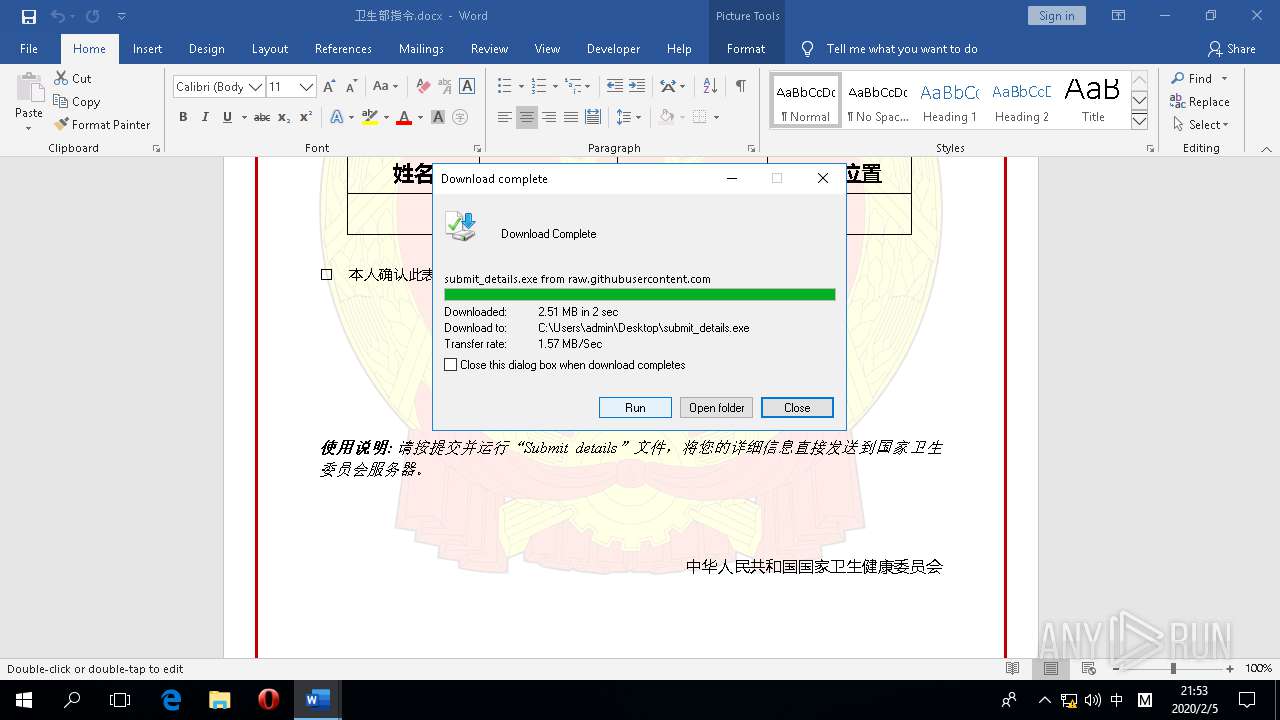Click the text highlight color button
The height and width of the screenshot is (720, 1280).
pyautogui.click(x=369, y=117)
